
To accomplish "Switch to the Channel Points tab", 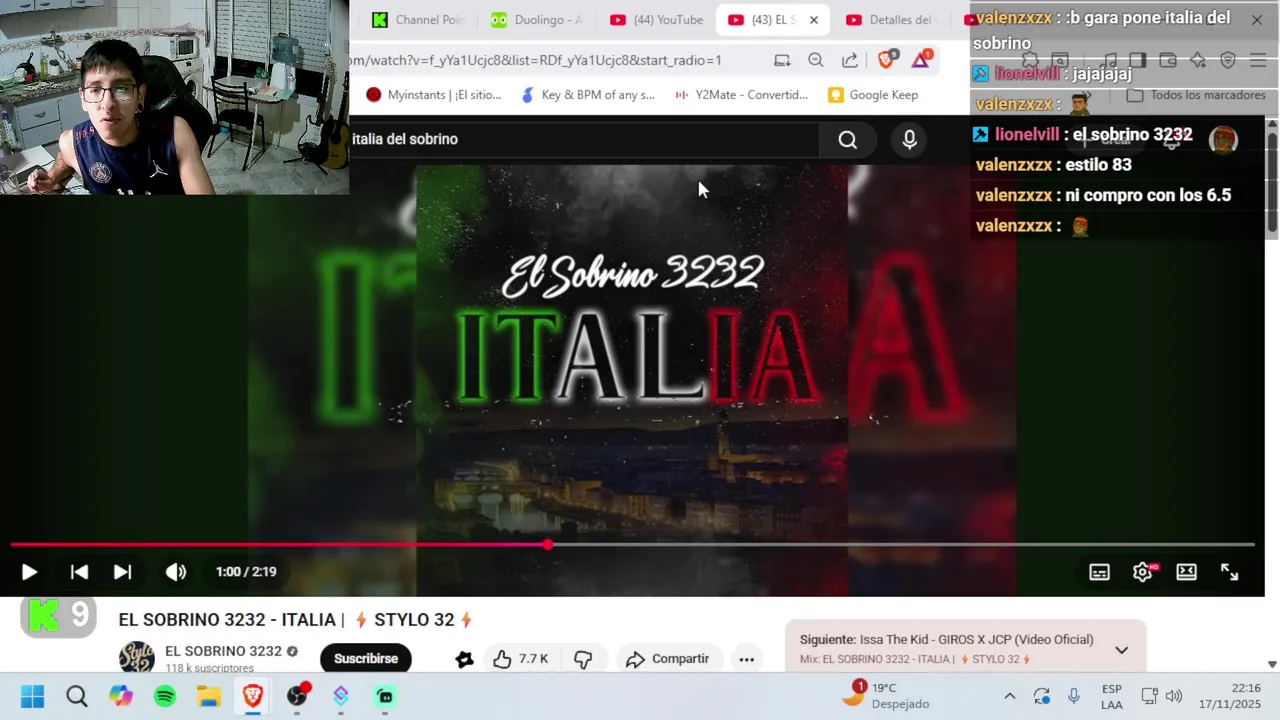I will [417, 20].
